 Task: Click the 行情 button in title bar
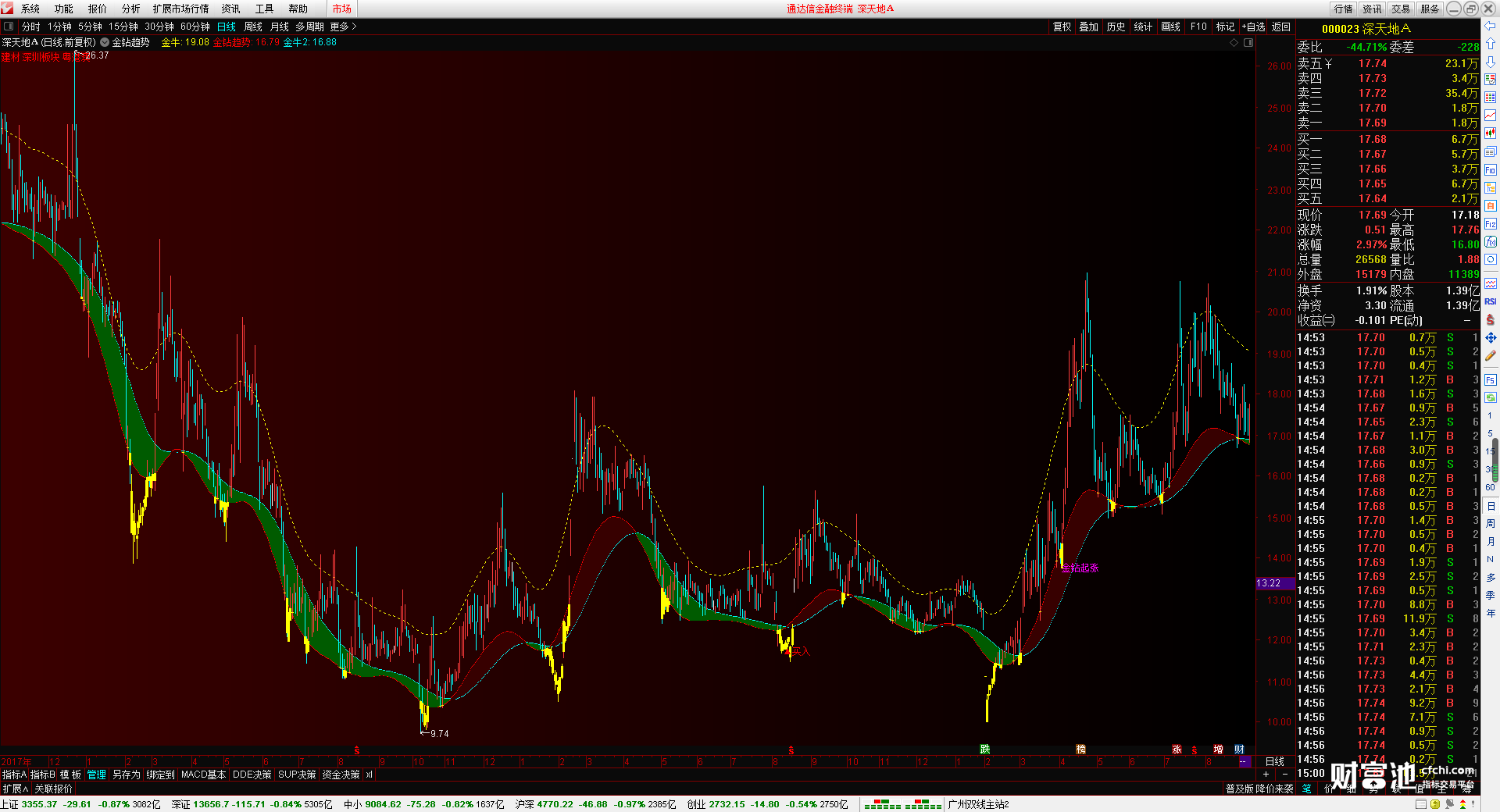1344,9
